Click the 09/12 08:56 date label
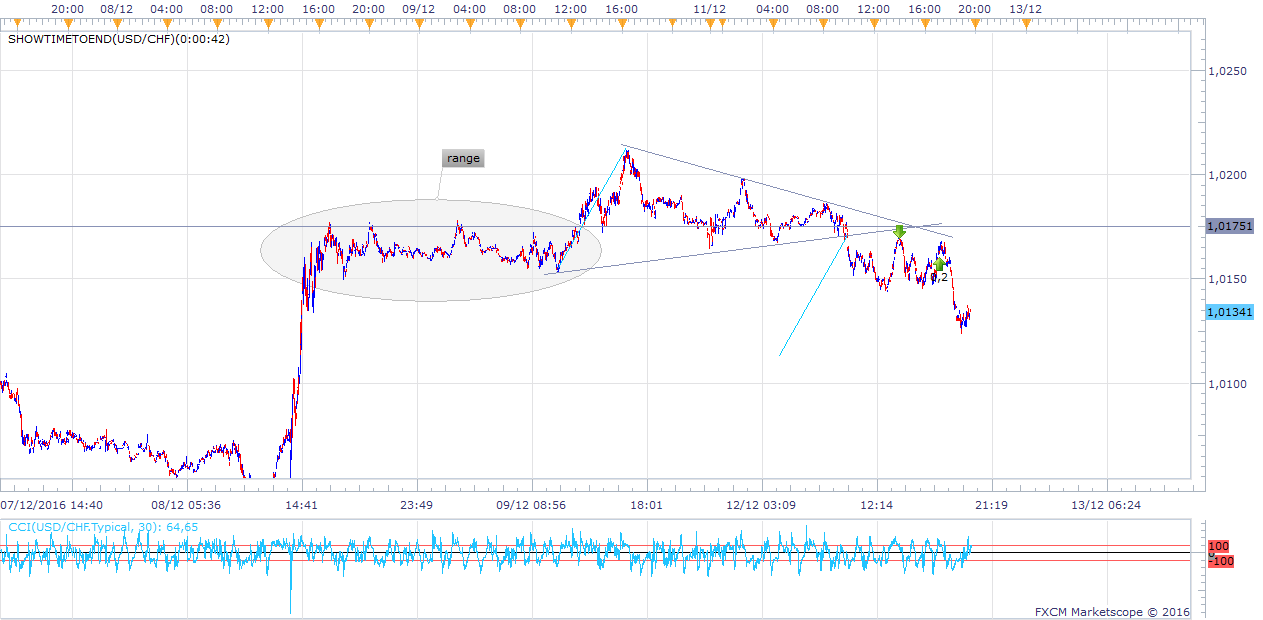The image size is (1263, 620). 531,505
